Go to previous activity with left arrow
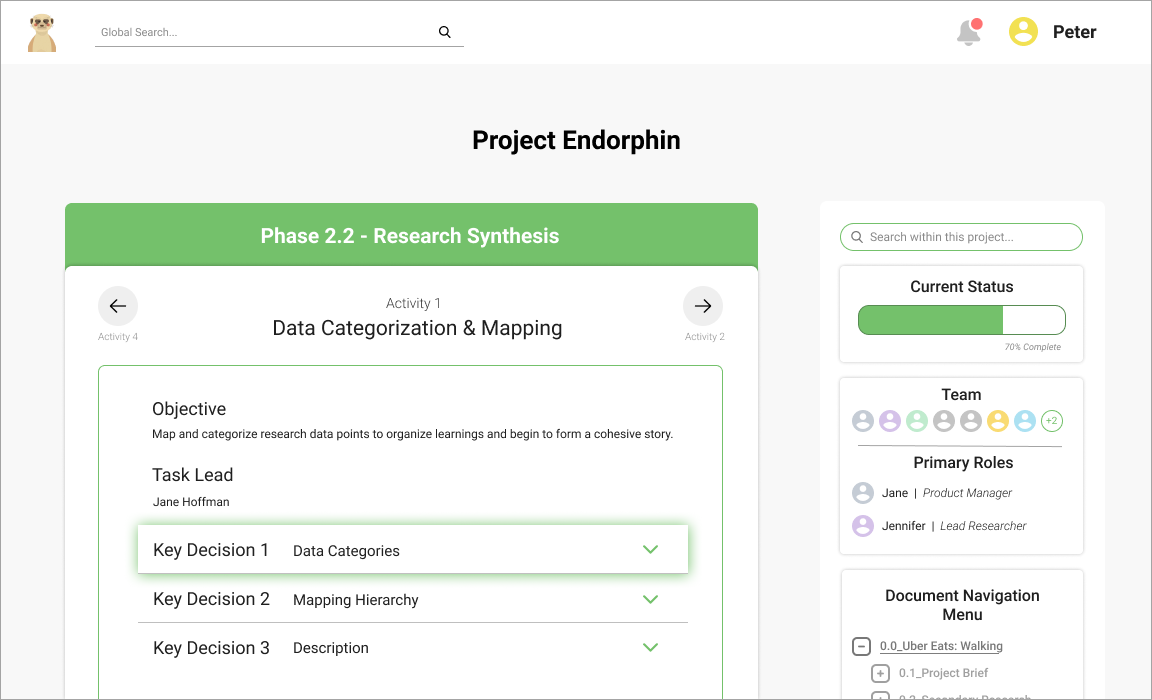Image resolution: width=1152 pixels, height=700 pixels. (x=118, y=306)
